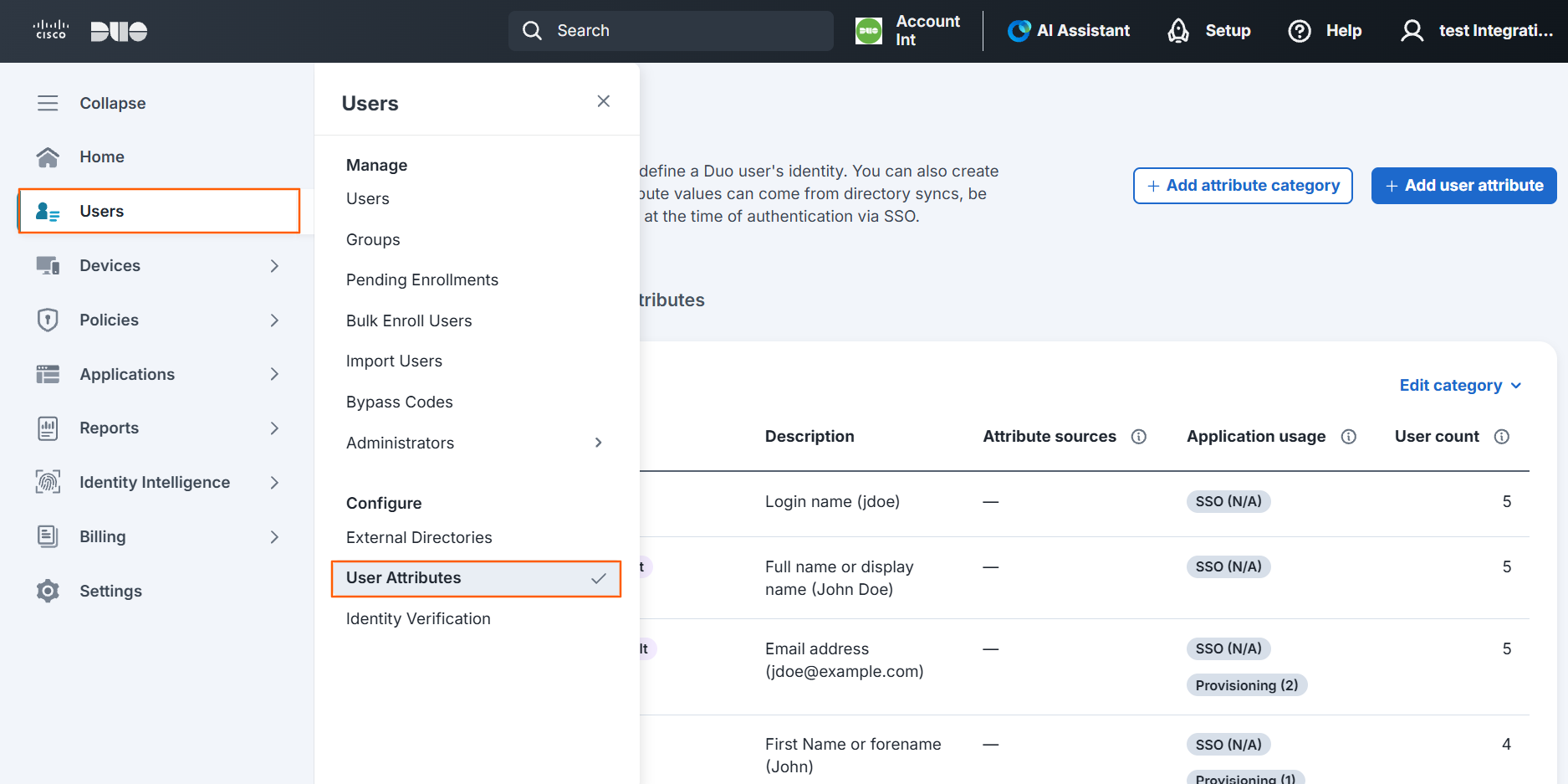Viewport: 1568px width, 784px height.
Task: Go to Home in sidebar
Action: pyautogui.click(x=102, y=157)
